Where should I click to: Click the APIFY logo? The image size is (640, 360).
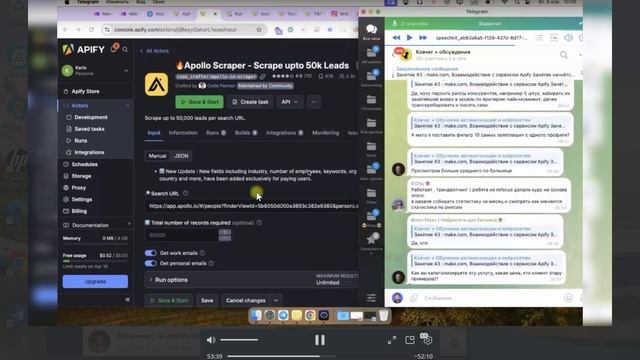pos(84,49)
